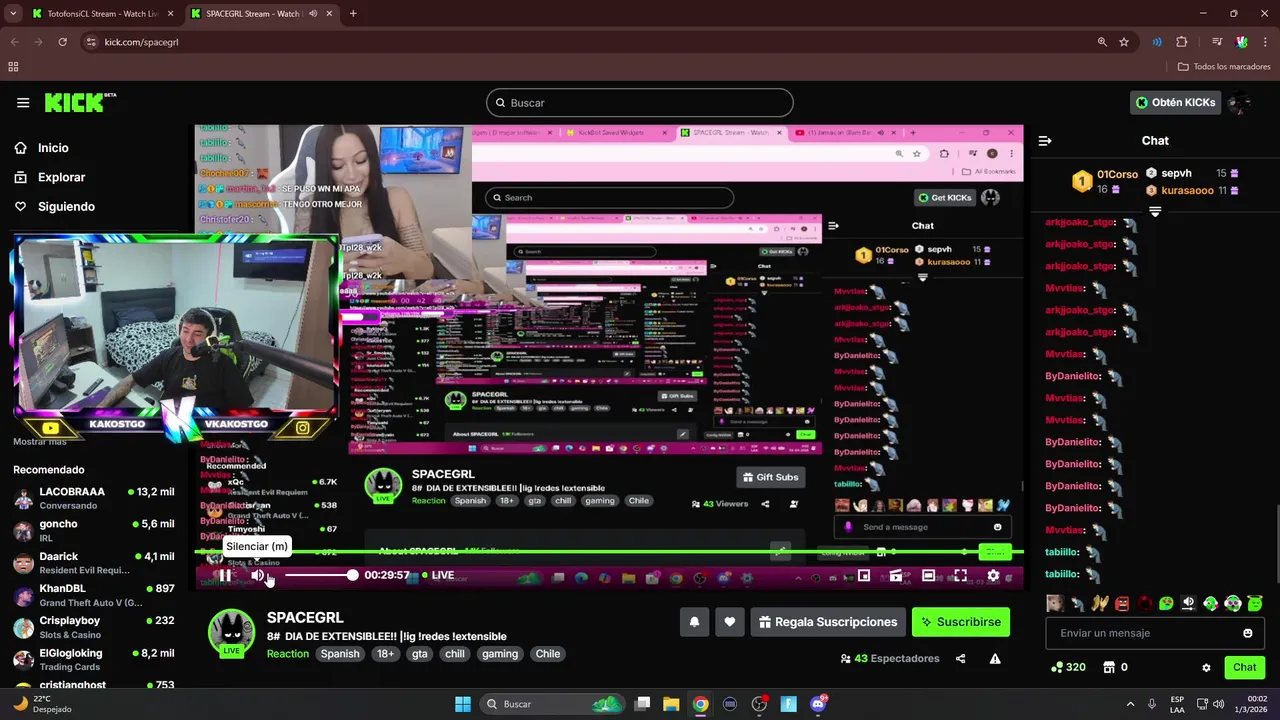Open Todos los marcadores folder
The height and width of the screenshot is (720, 1280).
[x=1224, y=67]
